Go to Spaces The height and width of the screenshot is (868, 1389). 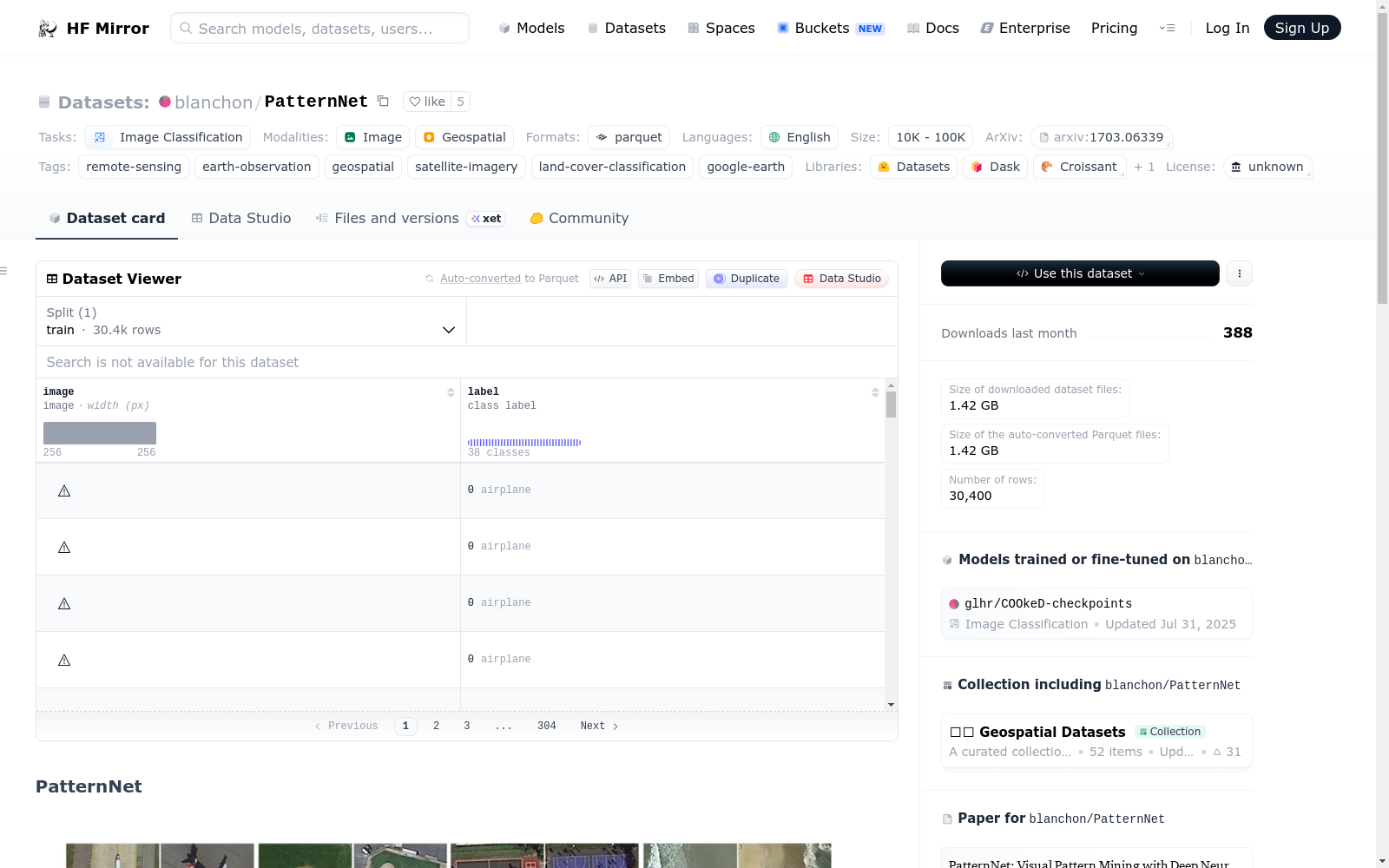pos(721,28)
